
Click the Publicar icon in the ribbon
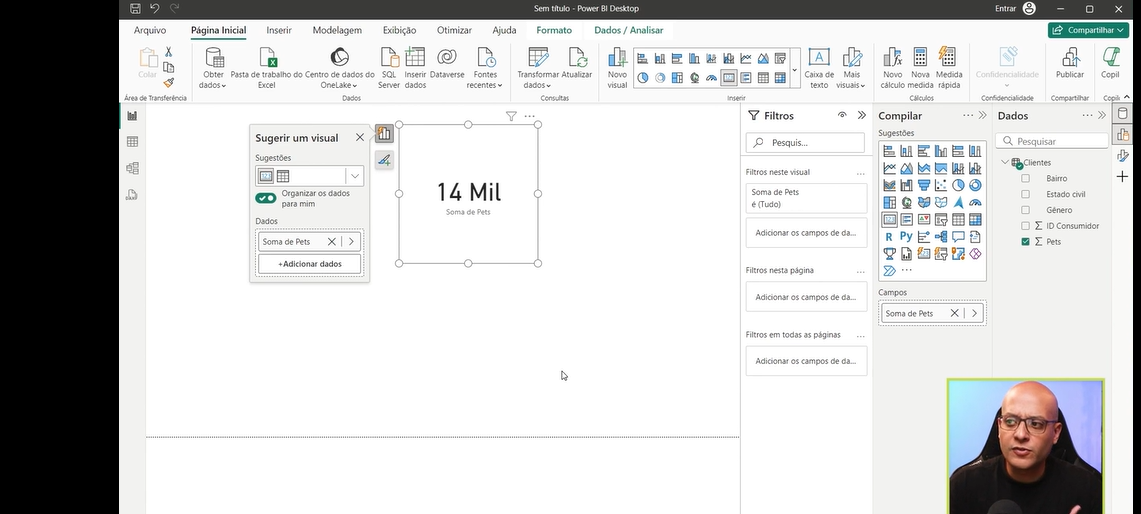(x=1069, y=57)
